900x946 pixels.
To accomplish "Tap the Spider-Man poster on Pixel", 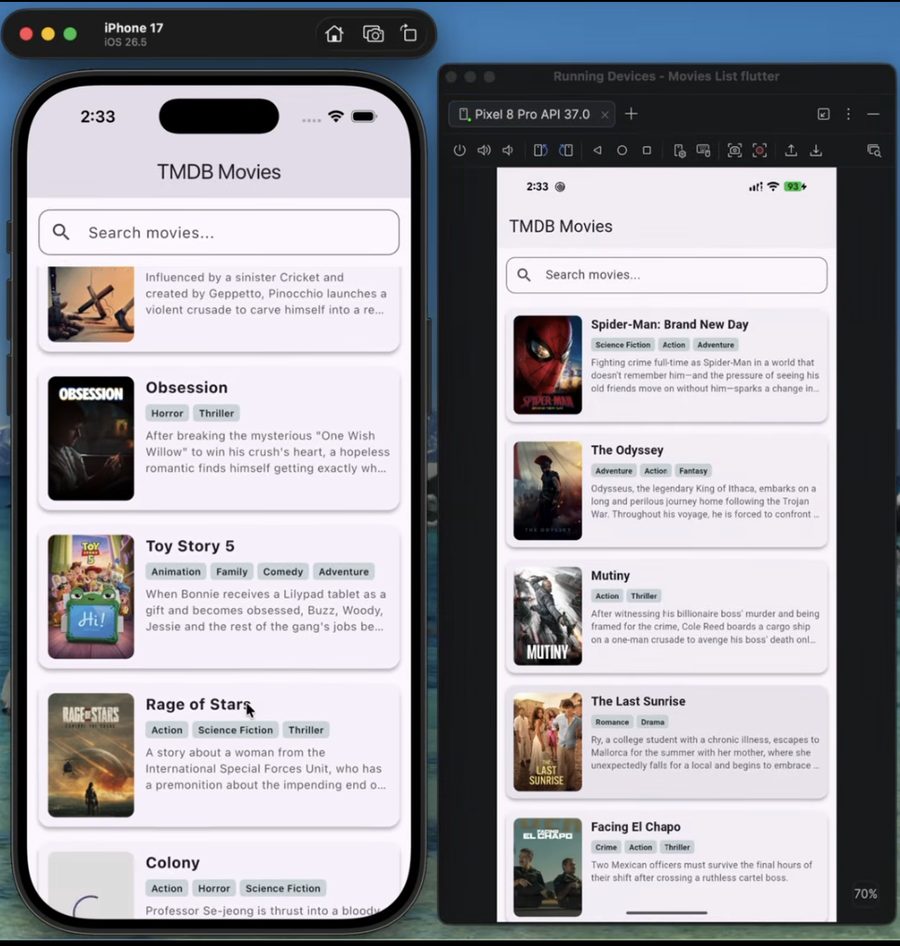I will (x=548, y=365).
